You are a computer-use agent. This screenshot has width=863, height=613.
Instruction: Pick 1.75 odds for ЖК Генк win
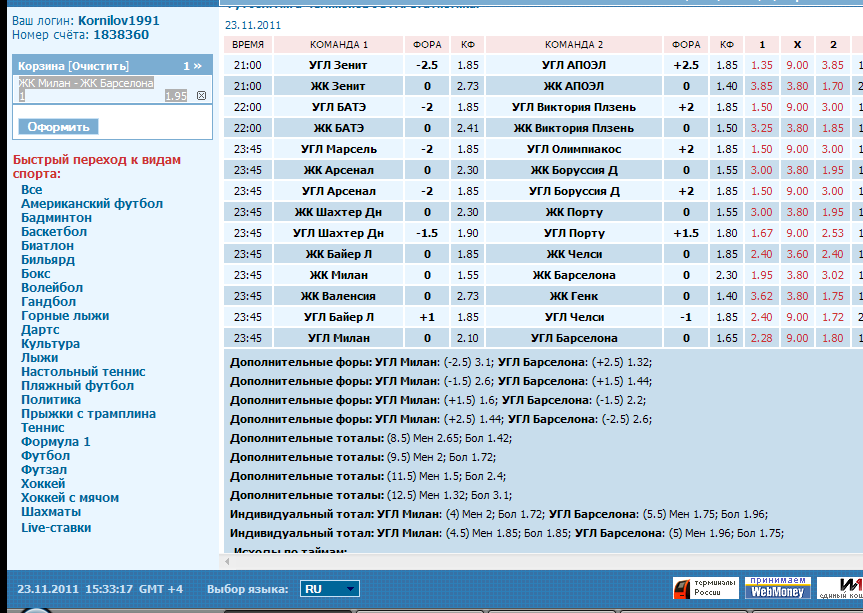point(833,296)
